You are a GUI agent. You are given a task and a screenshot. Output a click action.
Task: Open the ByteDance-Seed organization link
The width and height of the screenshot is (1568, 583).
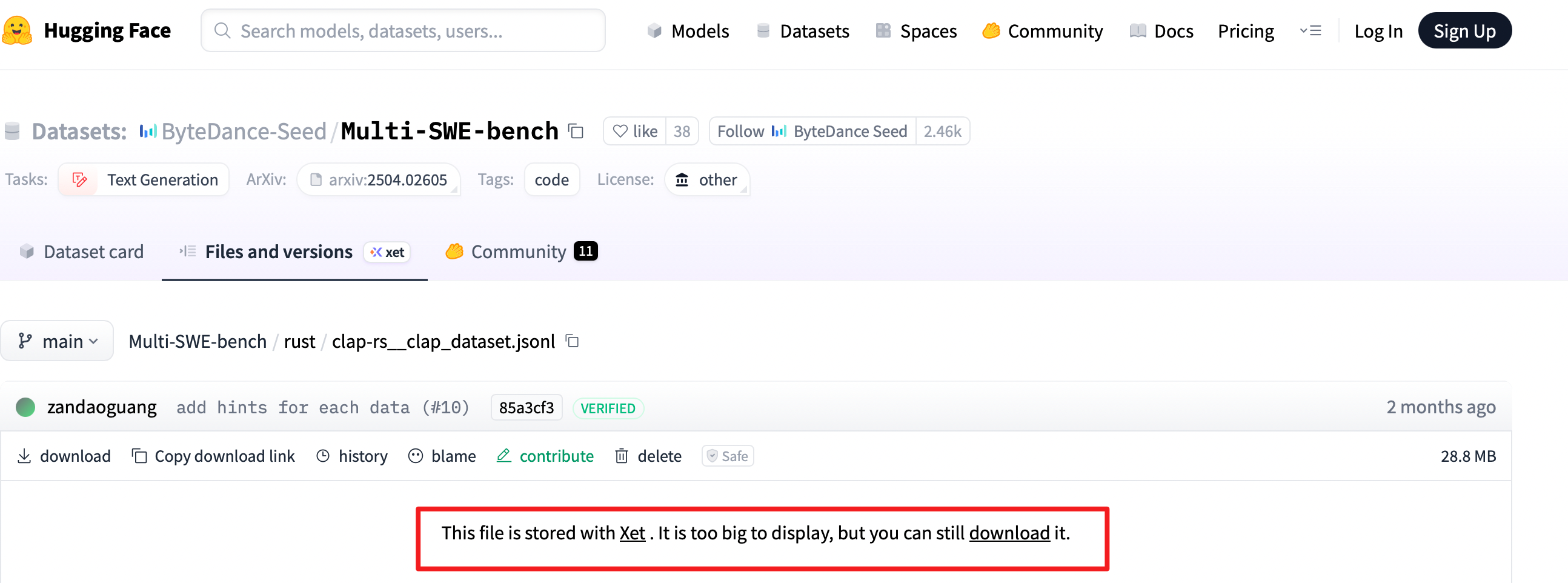[x=244, y=132]
